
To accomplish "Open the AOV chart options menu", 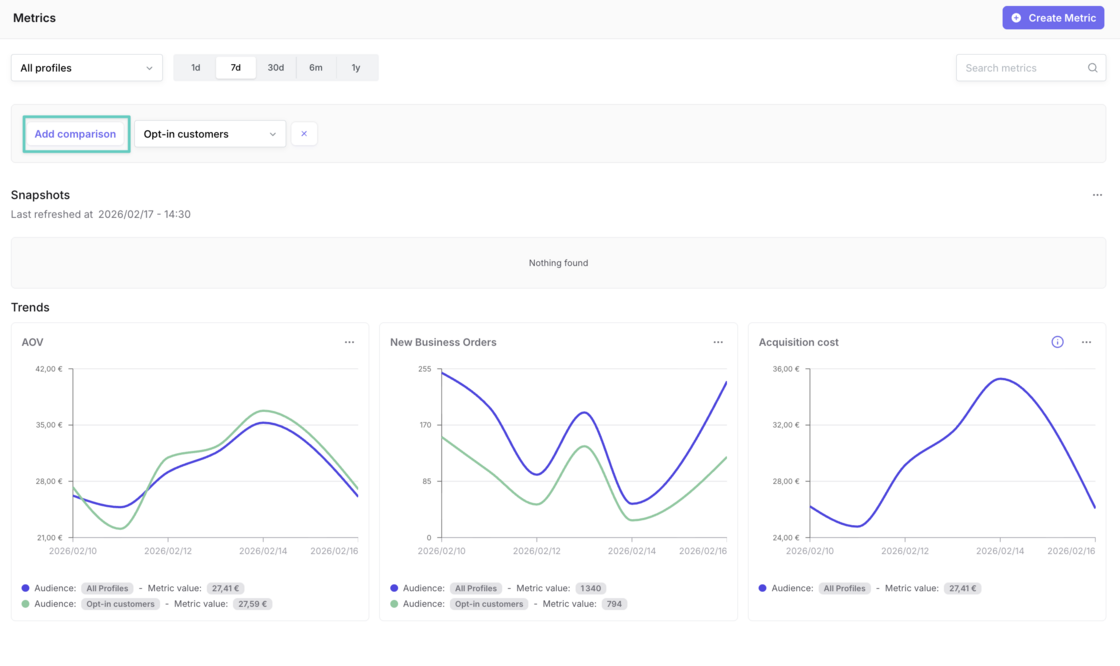I will 349,342.
